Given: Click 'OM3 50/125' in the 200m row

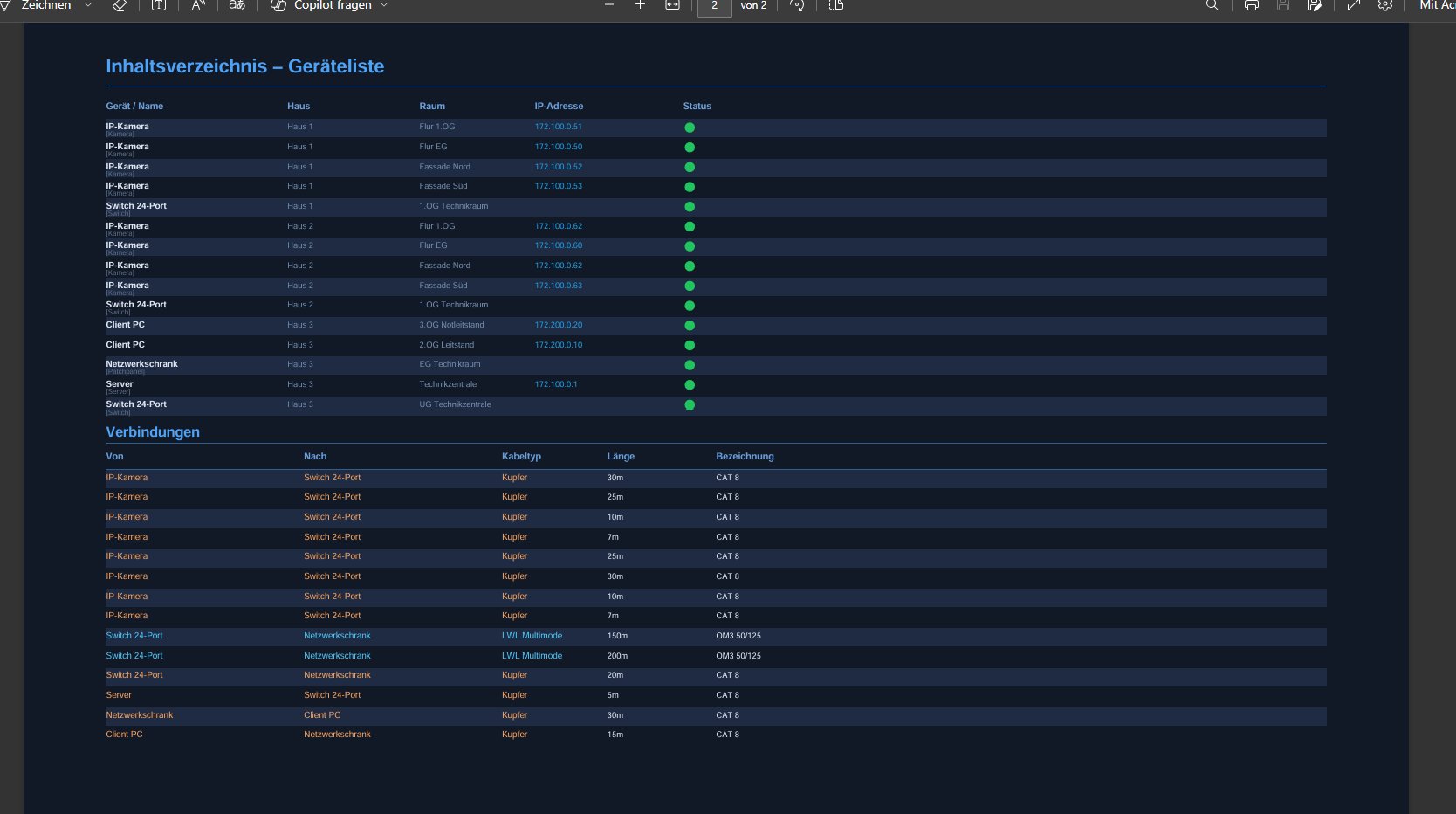Looking at the screenshot, I should pos(738,656).
